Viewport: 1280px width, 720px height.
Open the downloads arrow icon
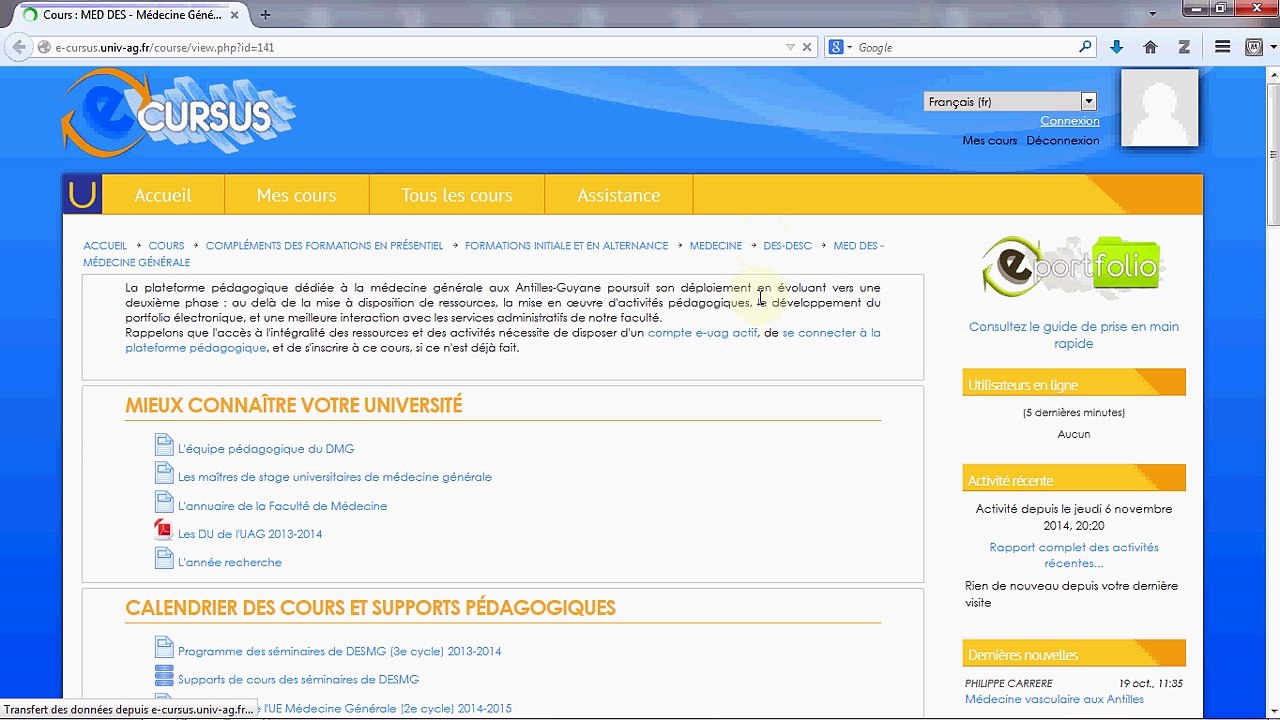click(1117, 47)
